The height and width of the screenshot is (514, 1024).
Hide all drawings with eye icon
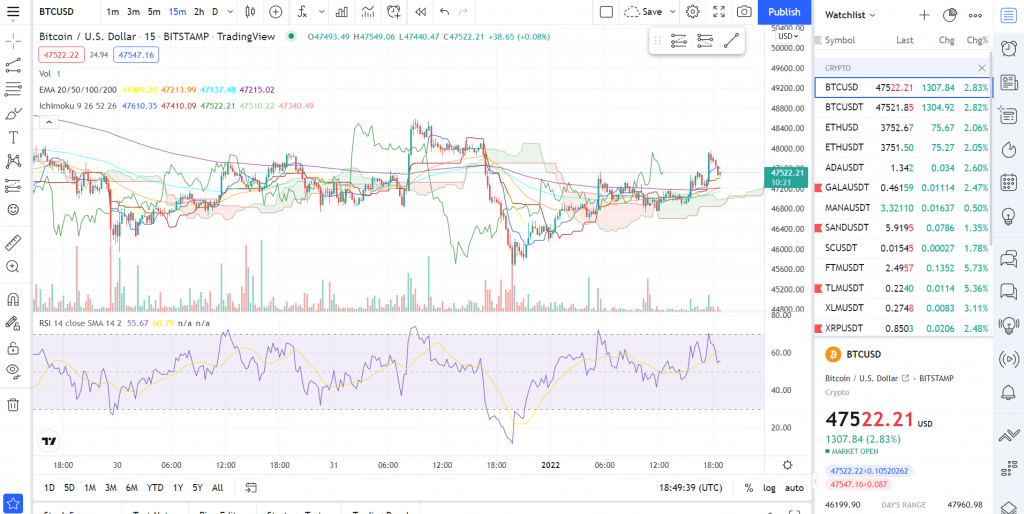13,372
